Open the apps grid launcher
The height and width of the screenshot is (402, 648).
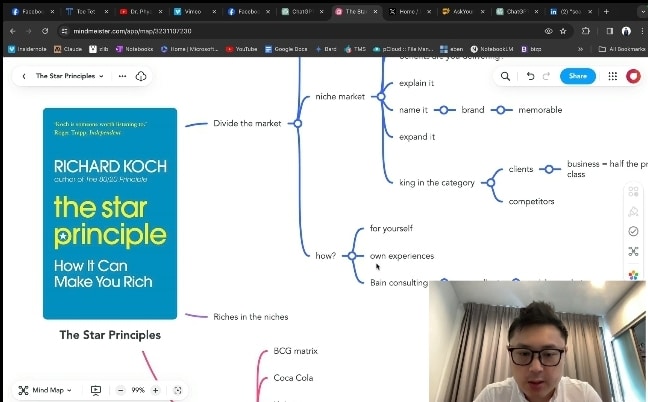click(612, 76)
